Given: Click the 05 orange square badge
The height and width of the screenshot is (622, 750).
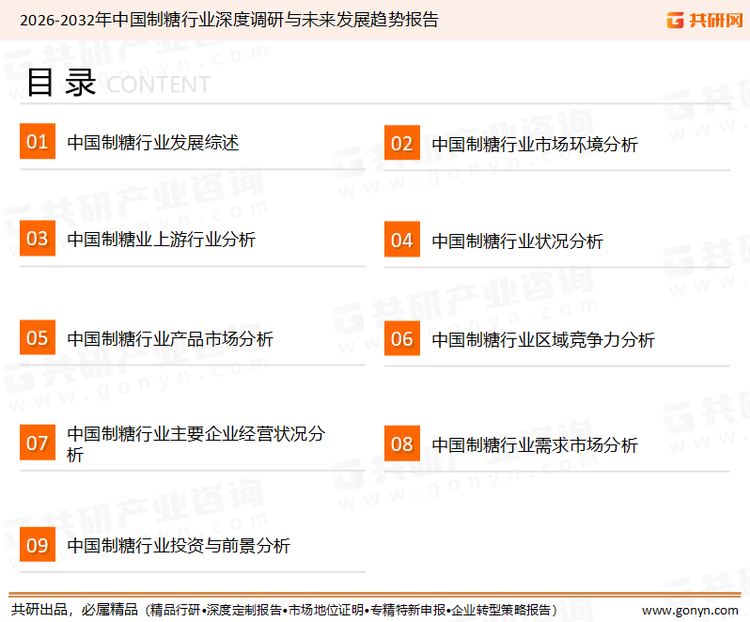Looking at the screenshot, I should [37, 338].
